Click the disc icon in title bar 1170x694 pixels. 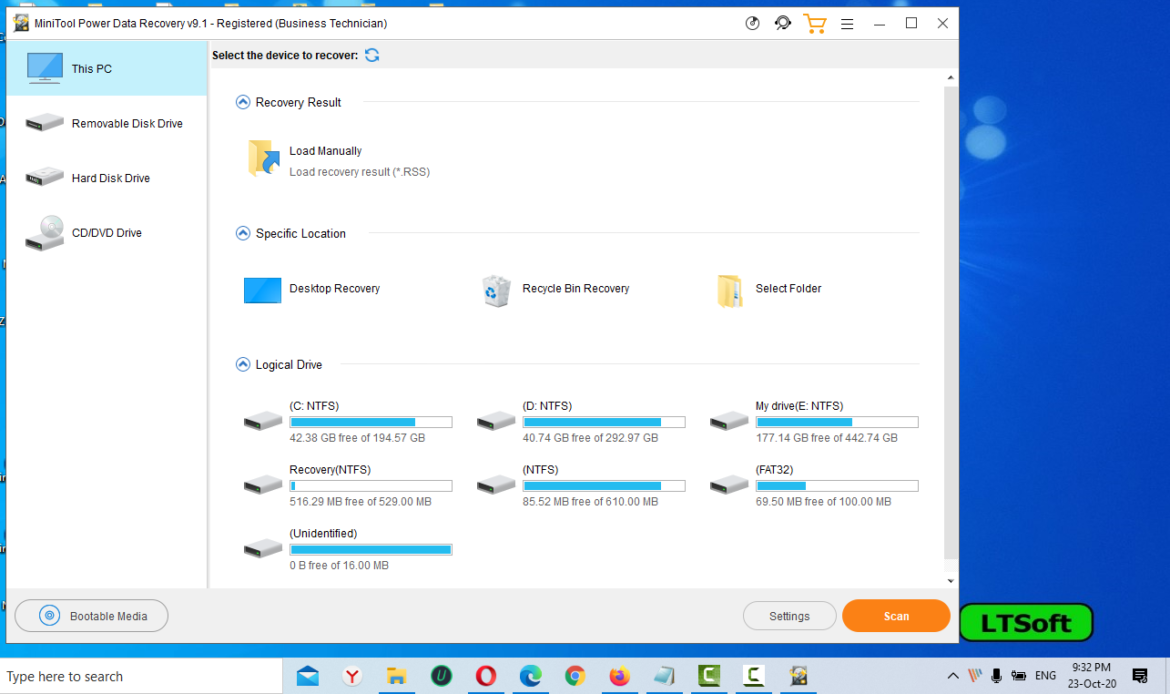point(753,23)
